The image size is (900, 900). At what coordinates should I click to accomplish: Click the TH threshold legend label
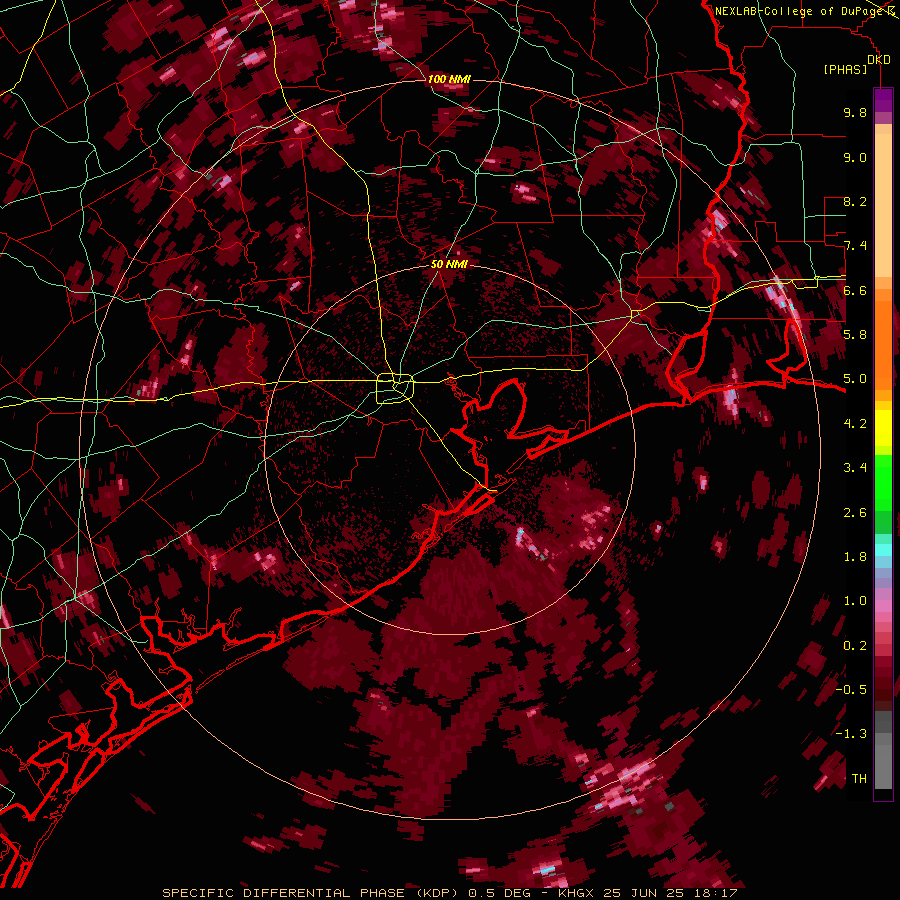859,779
